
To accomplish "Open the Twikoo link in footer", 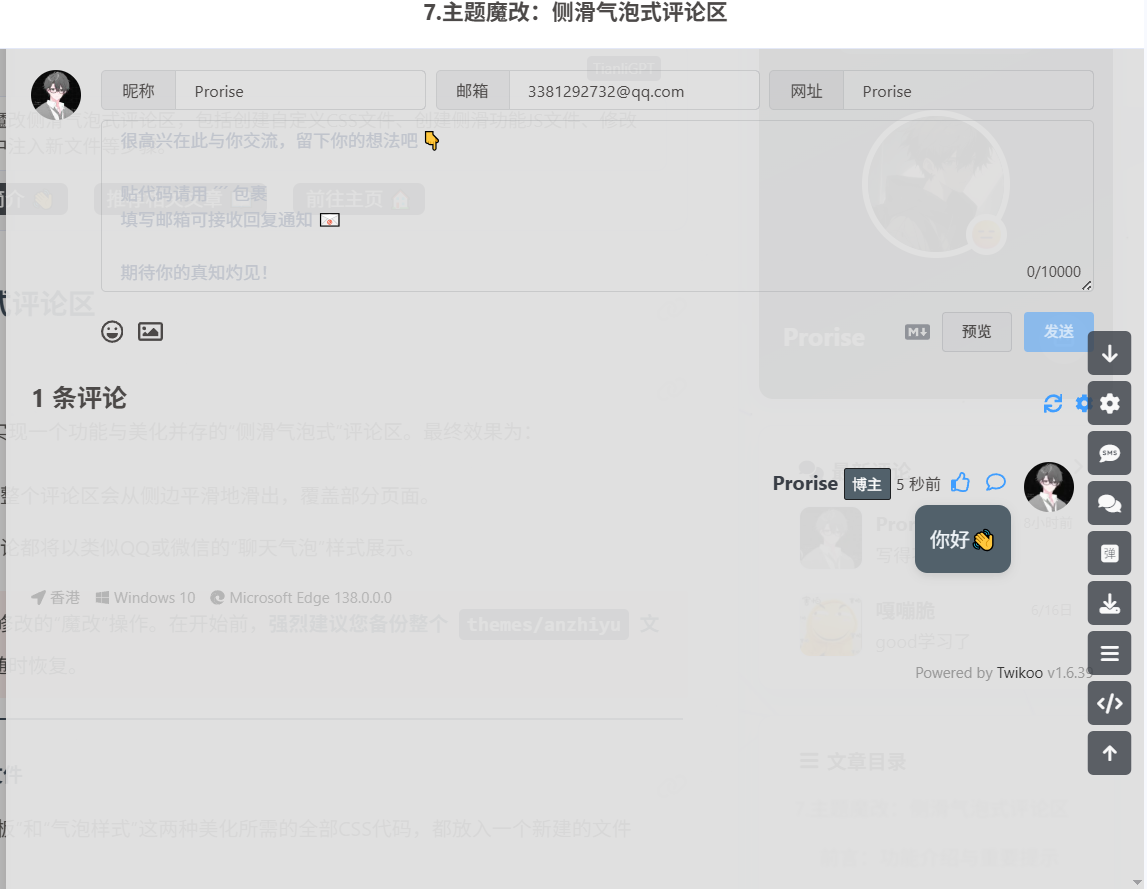I will 1019,673.
